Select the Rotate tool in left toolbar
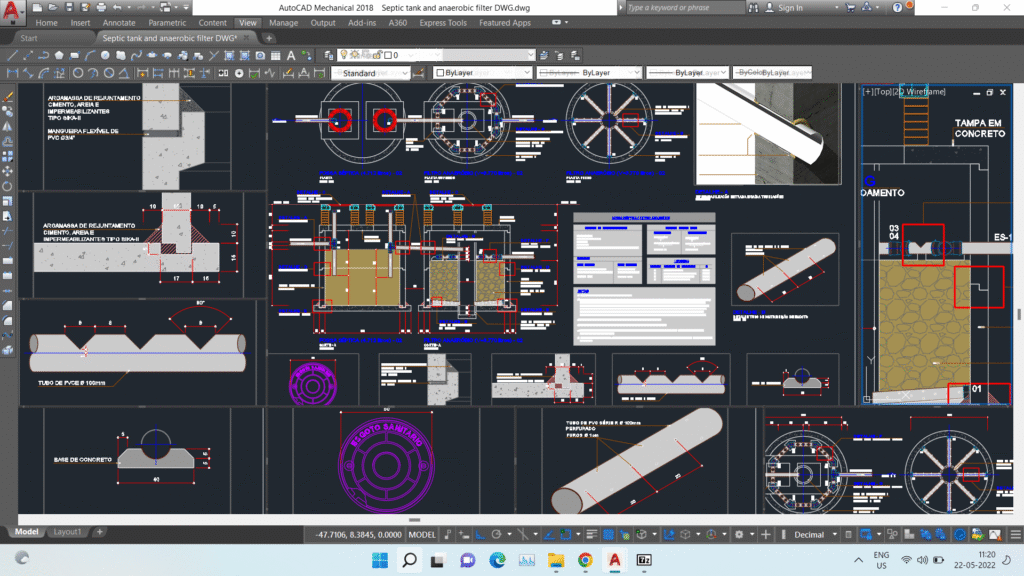This screenshot has width=1024, height=576. (8, 186)
